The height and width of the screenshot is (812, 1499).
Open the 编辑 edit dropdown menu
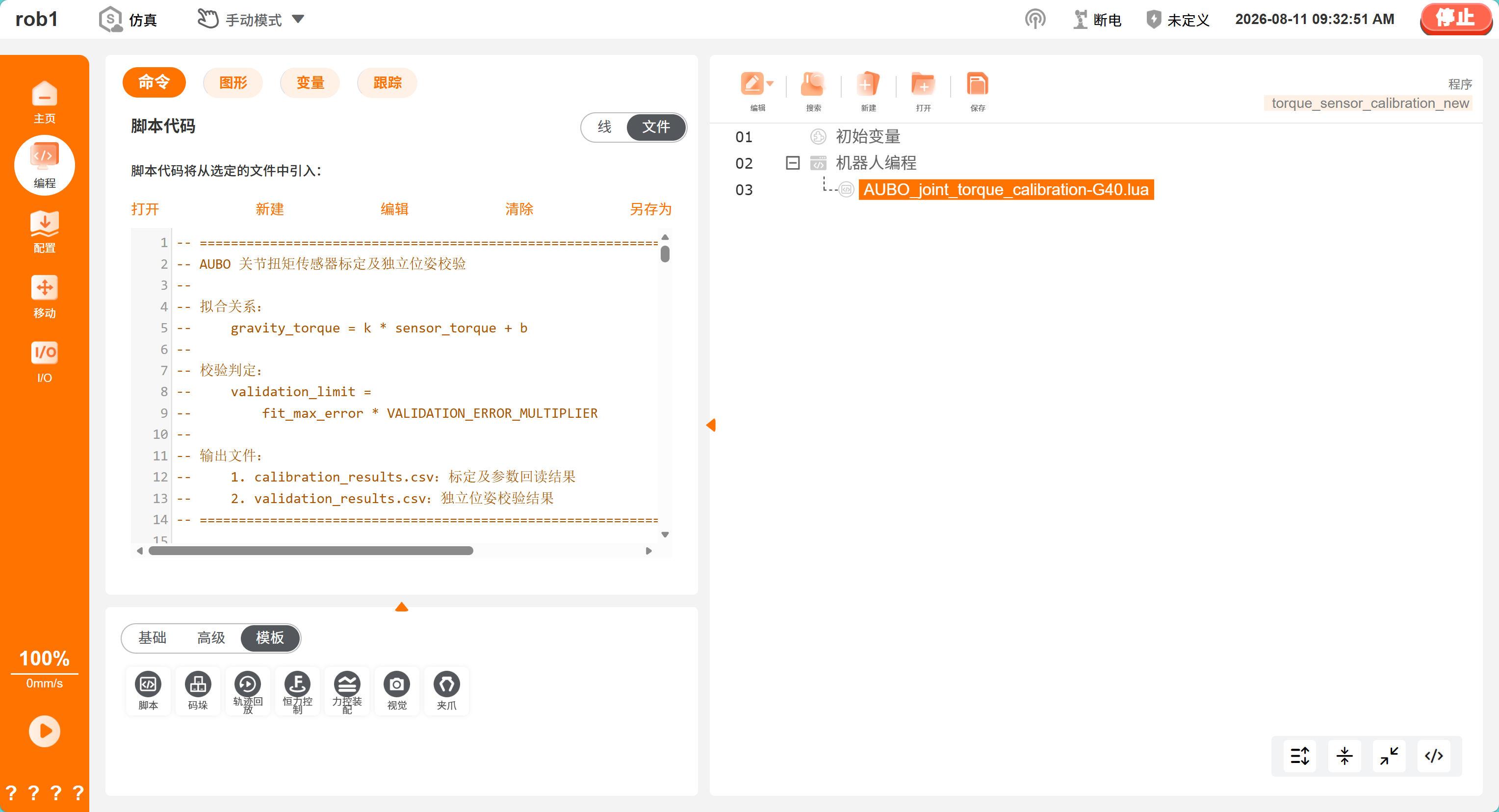pyautogui.click(x=757, y=91)
